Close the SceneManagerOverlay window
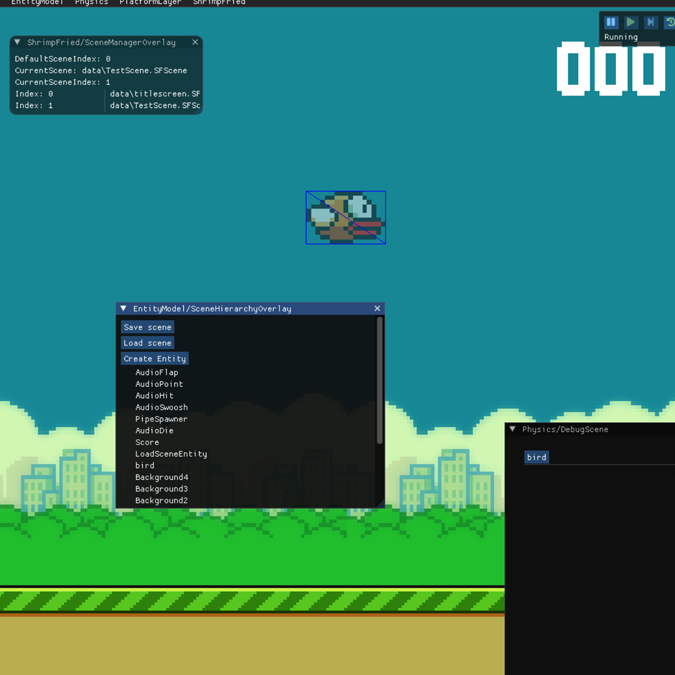This screenshot has width=675, height=675. [195, 42]
